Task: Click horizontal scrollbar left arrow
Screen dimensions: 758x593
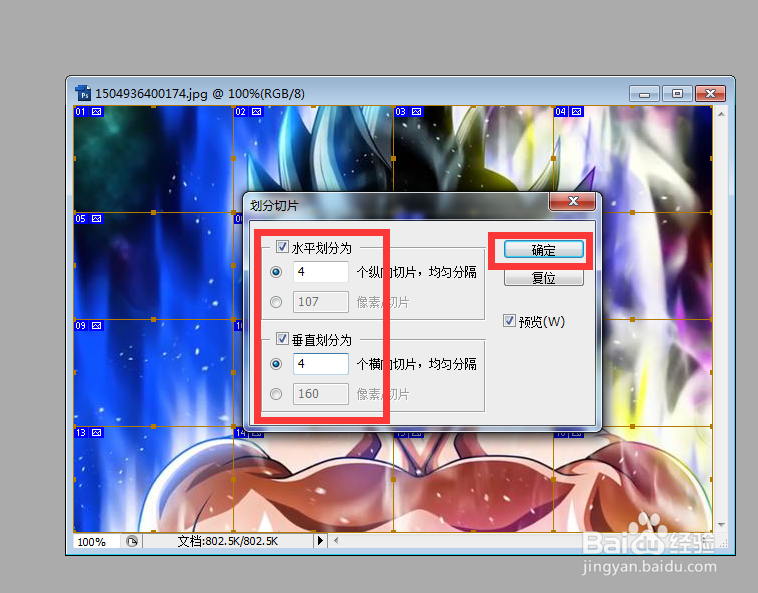Action: click(335, 541)
